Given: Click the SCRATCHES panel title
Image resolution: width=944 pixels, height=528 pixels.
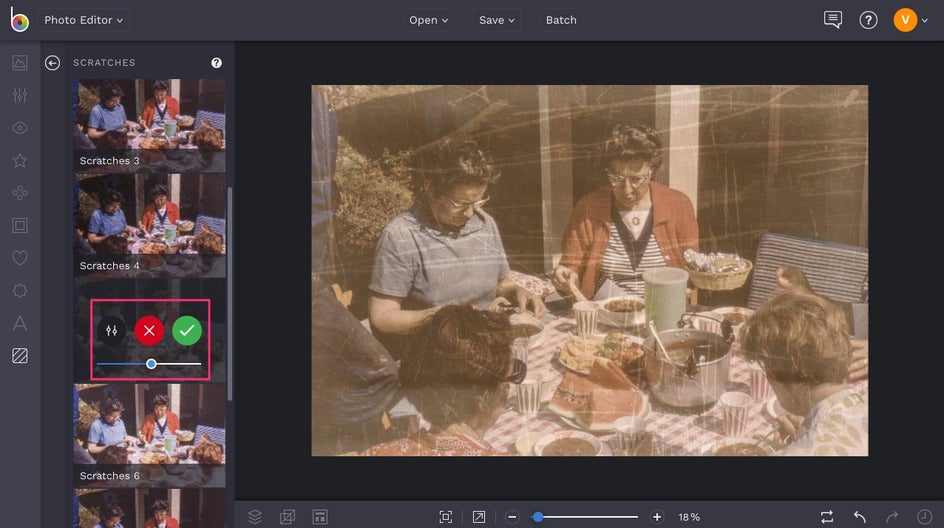Looking at the screenshot, I should point(104,63).
